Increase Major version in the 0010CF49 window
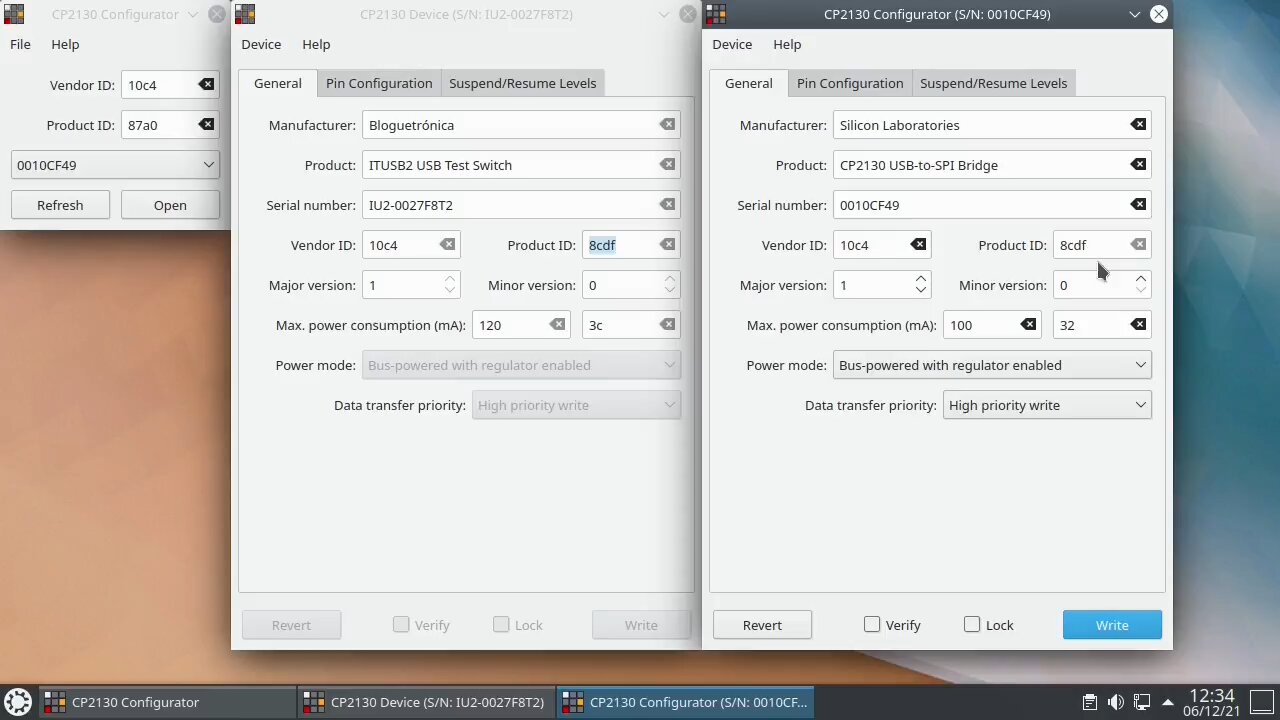 coord(920,279)
